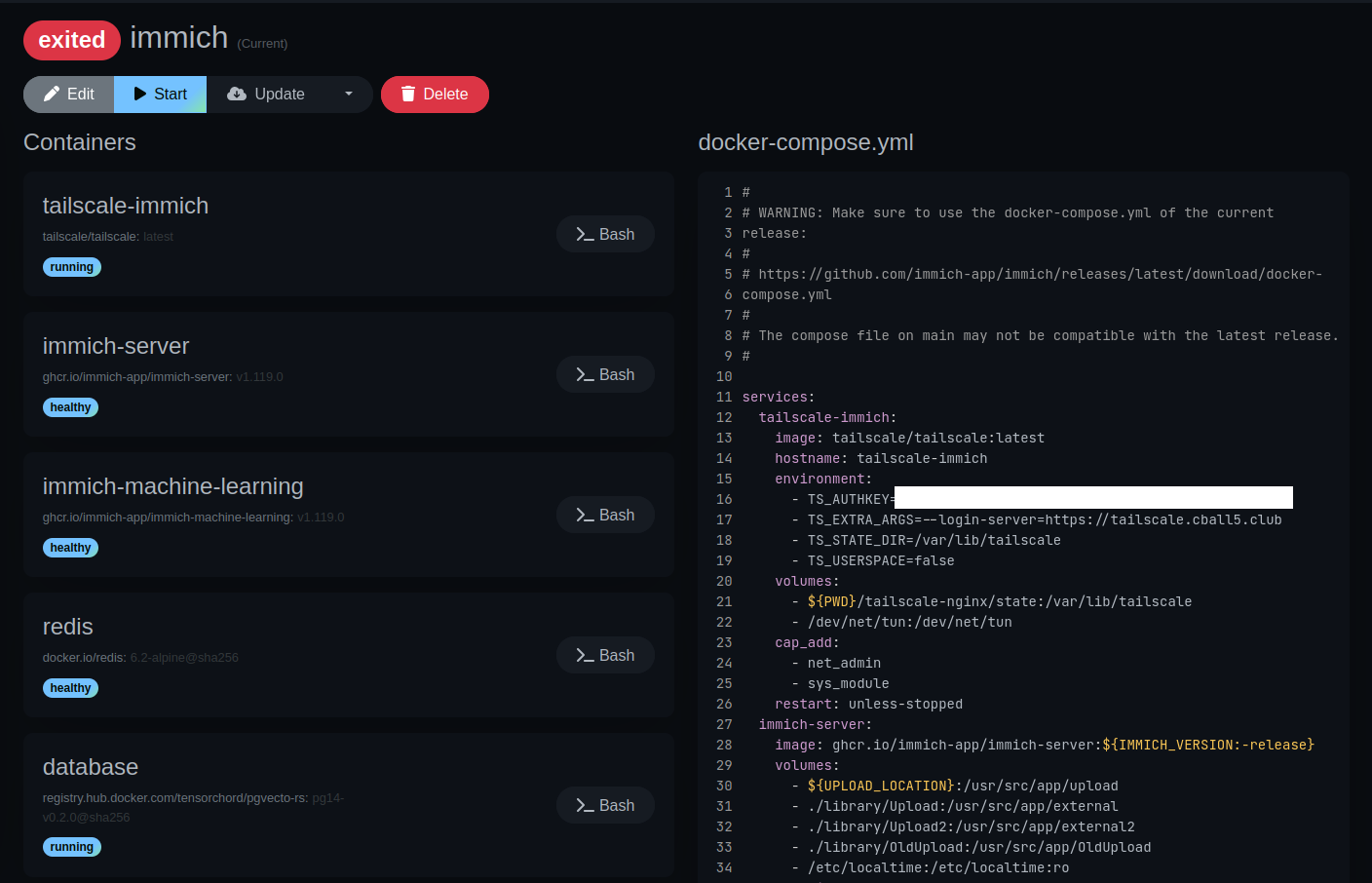Open Bash terminal for tailscale-immich container
Viewport: 1372px width, 883px height.
coord(605,234)
